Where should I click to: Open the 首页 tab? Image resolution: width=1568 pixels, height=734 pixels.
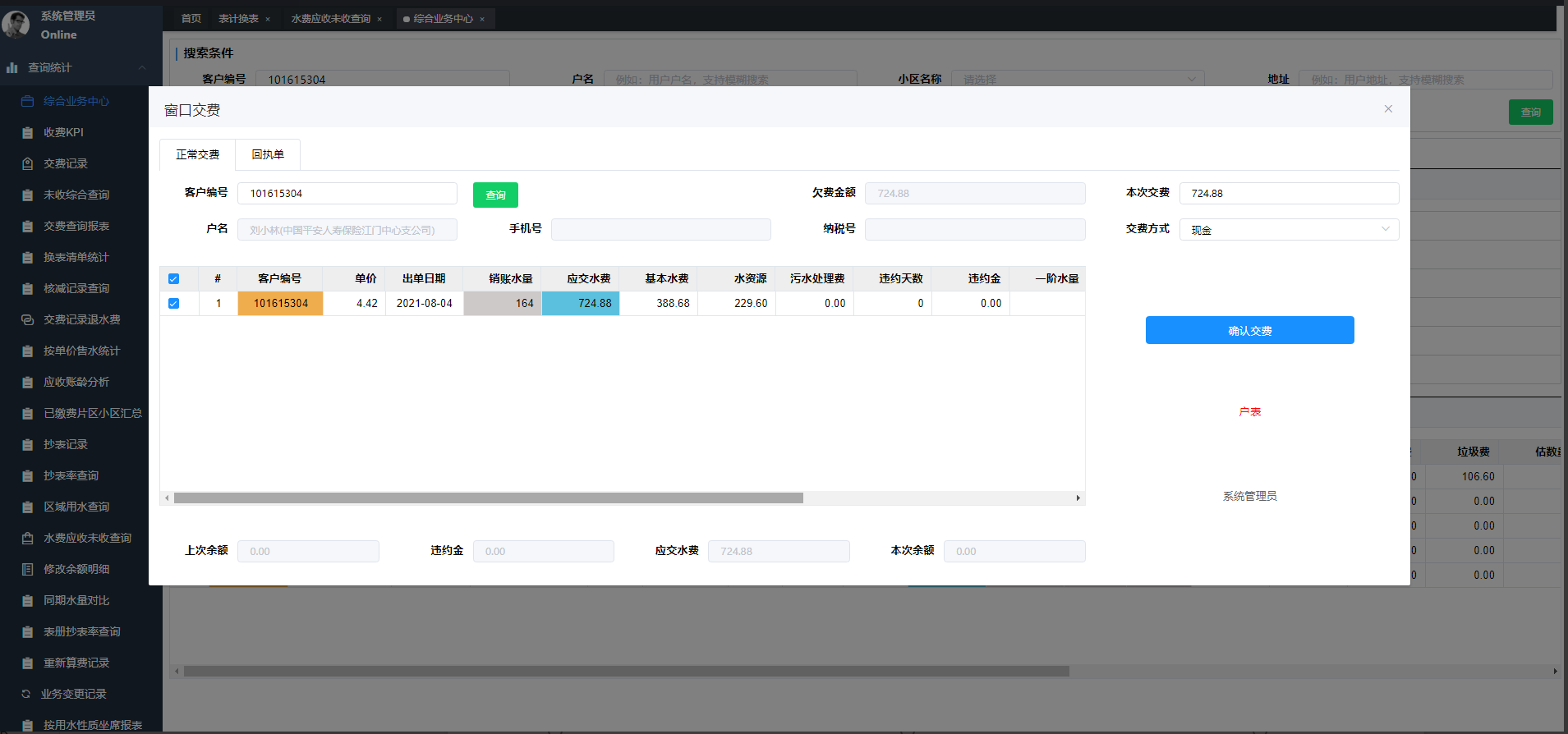click(191, 19)
